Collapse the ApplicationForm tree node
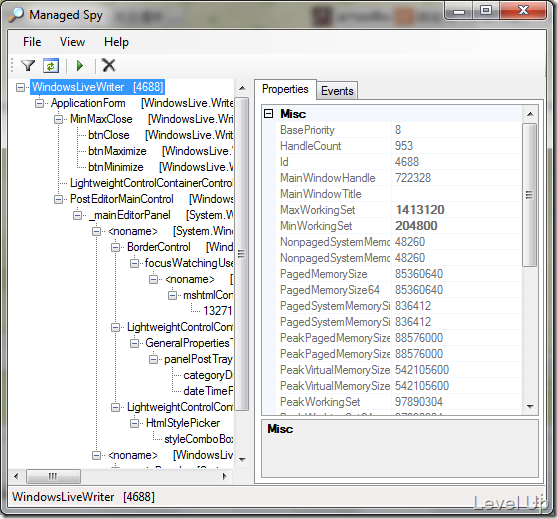This screenshot has width=558, height=519. (40, 103)
